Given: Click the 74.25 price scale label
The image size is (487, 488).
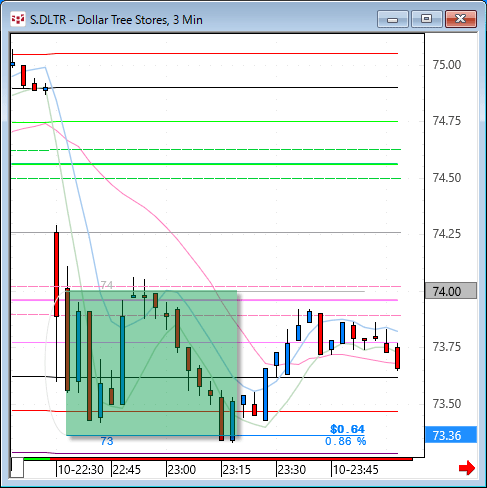Looking at the screenshot, I should pyautogui.click(x=447, y=234).
